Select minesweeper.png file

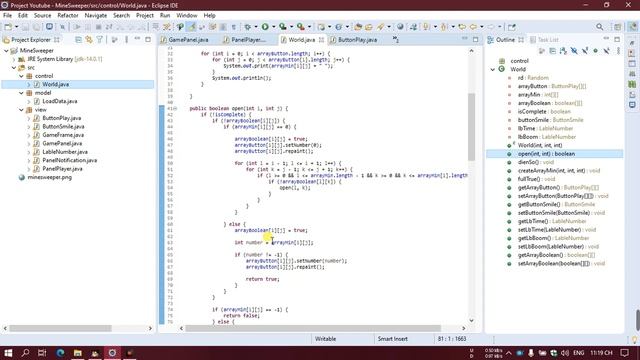click(49, 177)
